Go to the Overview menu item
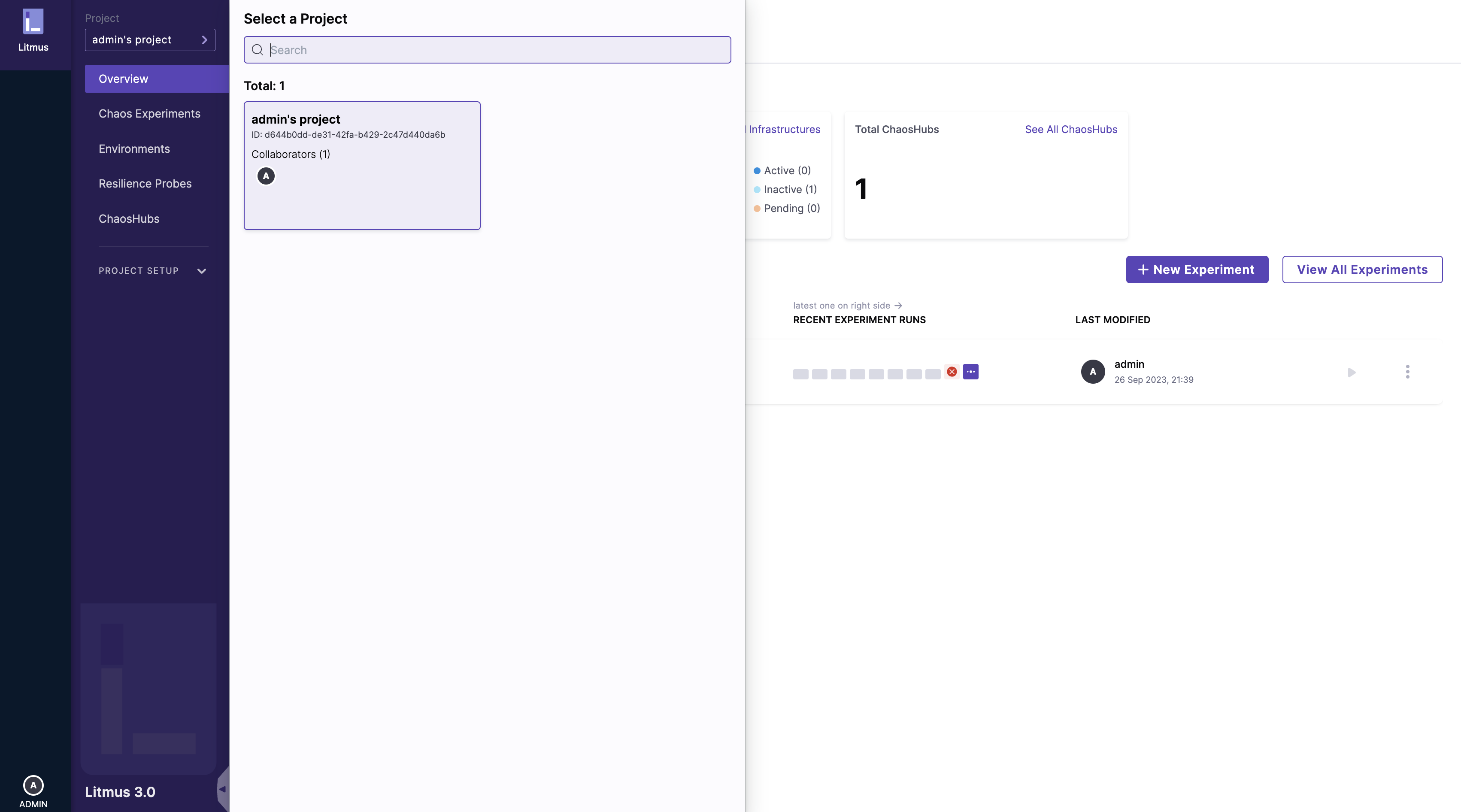 [x=123, y=79]
